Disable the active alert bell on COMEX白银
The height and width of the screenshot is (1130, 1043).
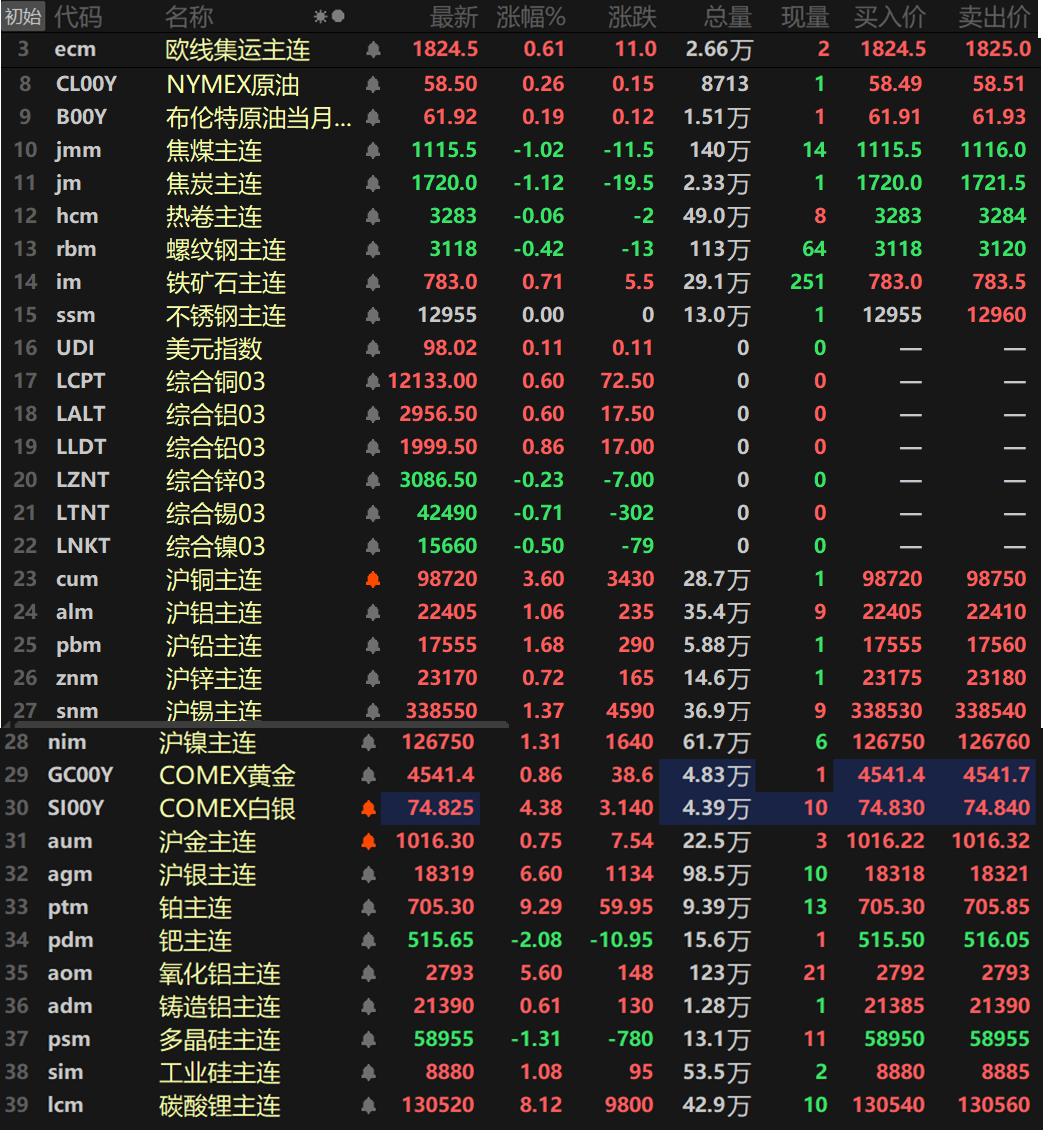(367, 808)
